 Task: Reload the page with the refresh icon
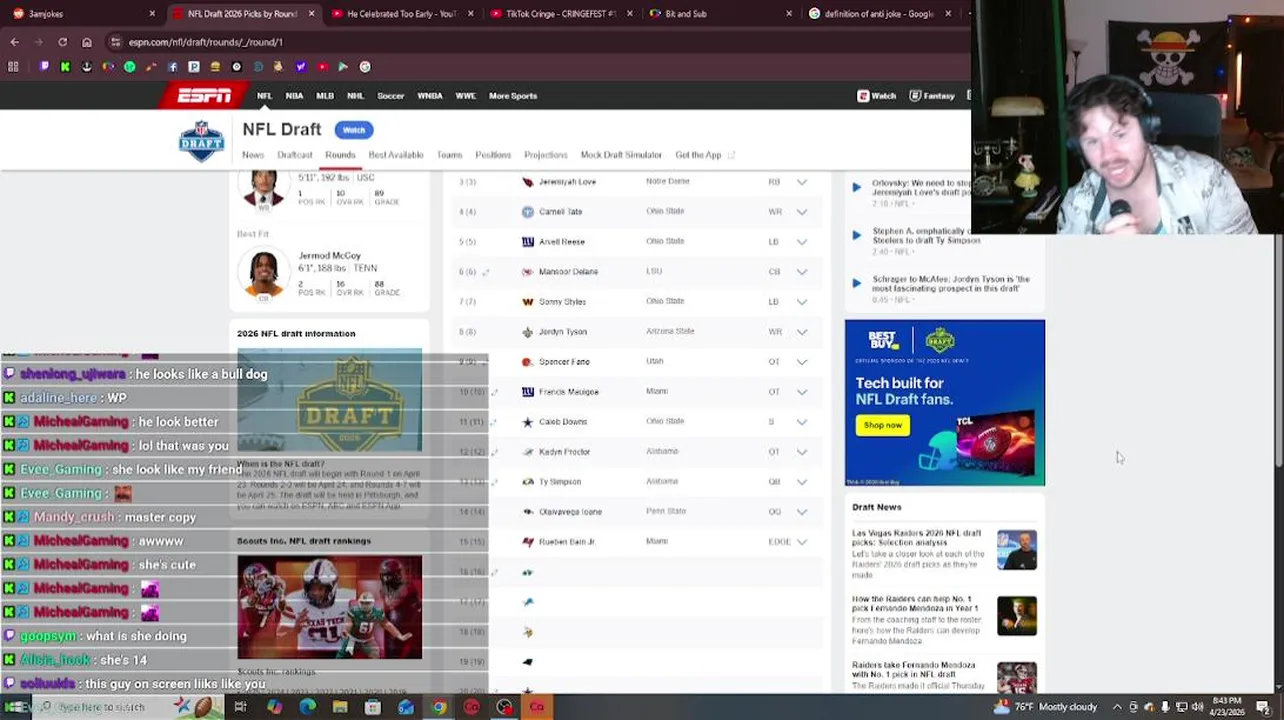click(62, 42)
